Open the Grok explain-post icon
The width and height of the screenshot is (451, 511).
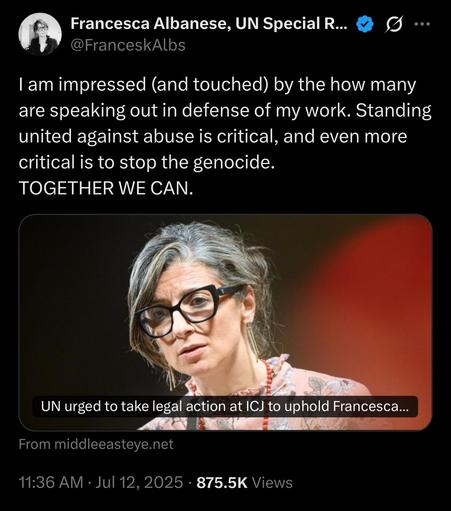(394, 24)
